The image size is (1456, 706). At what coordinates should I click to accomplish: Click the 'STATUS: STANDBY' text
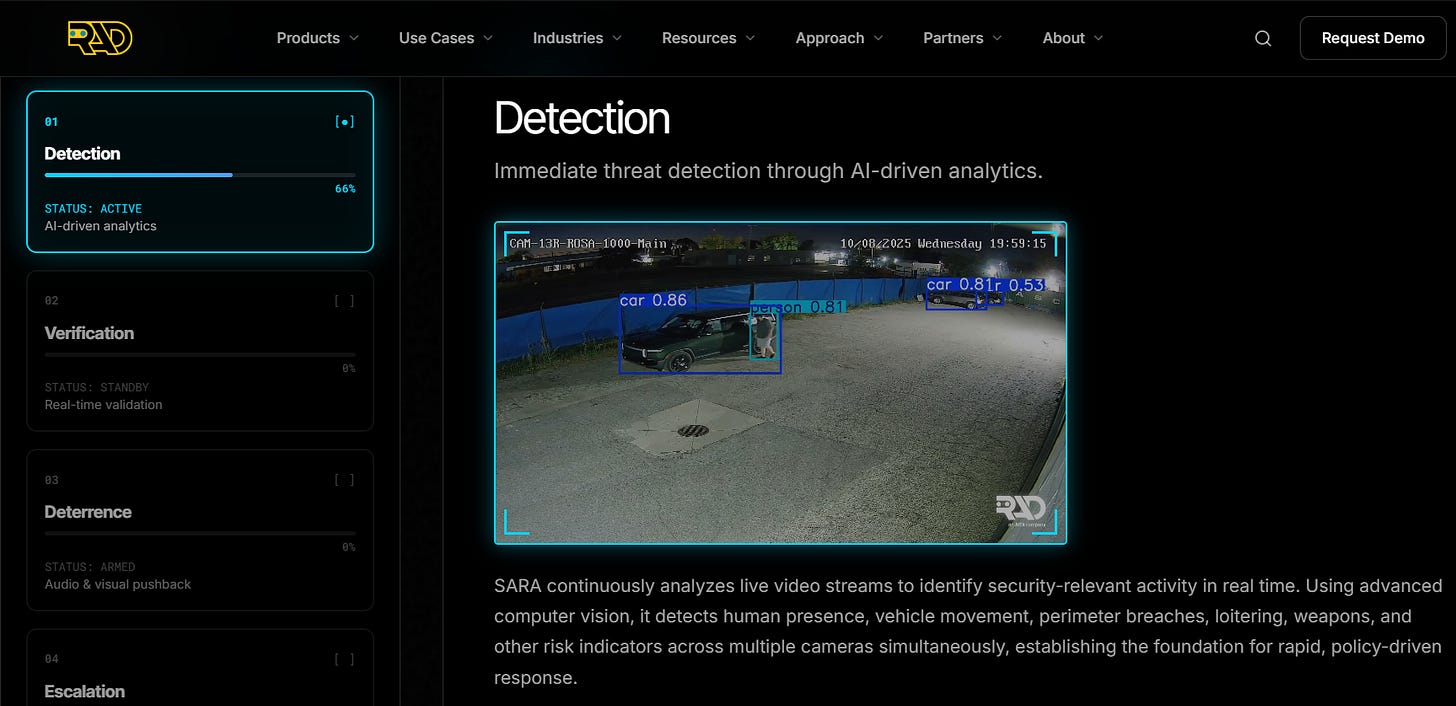[x=97, y=387]
